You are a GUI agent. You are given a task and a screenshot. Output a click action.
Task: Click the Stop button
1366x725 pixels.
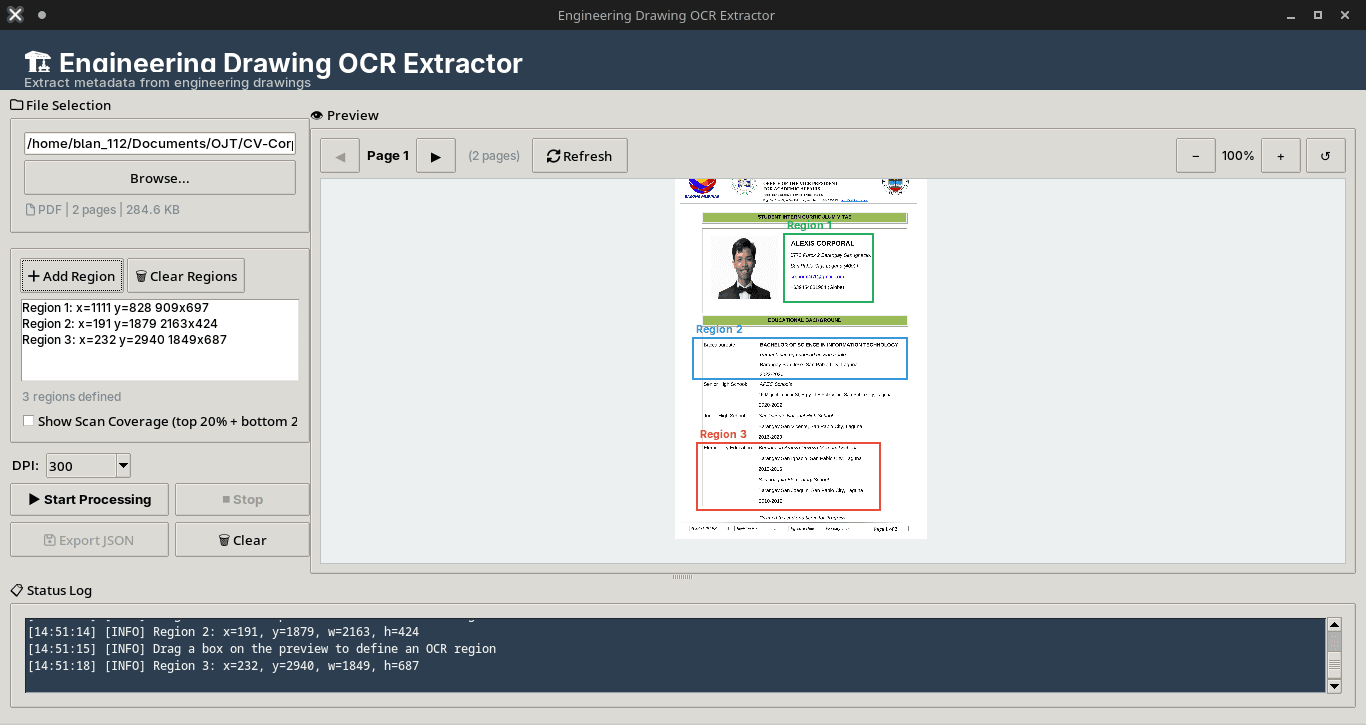click(x=242, y=499)
